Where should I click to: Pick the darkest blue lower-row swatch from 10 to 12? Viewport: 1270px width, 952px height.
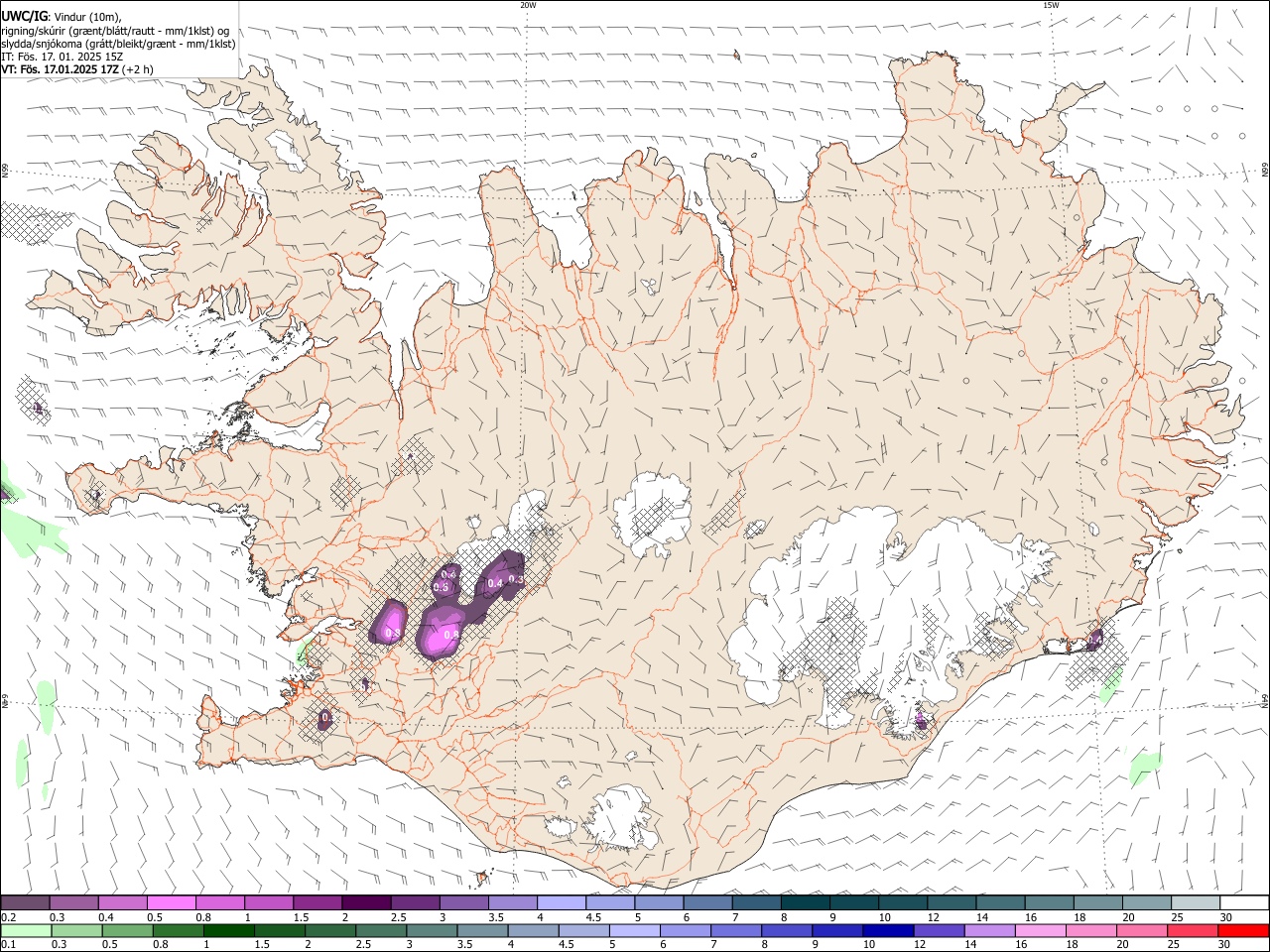(x=888, y=930)
